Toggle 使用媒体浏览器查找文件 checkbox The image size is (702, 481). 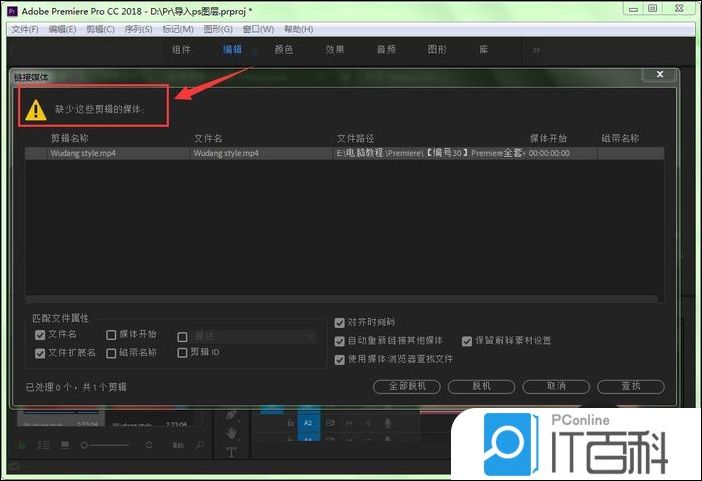pyautogui.click(x=339, y=360)
